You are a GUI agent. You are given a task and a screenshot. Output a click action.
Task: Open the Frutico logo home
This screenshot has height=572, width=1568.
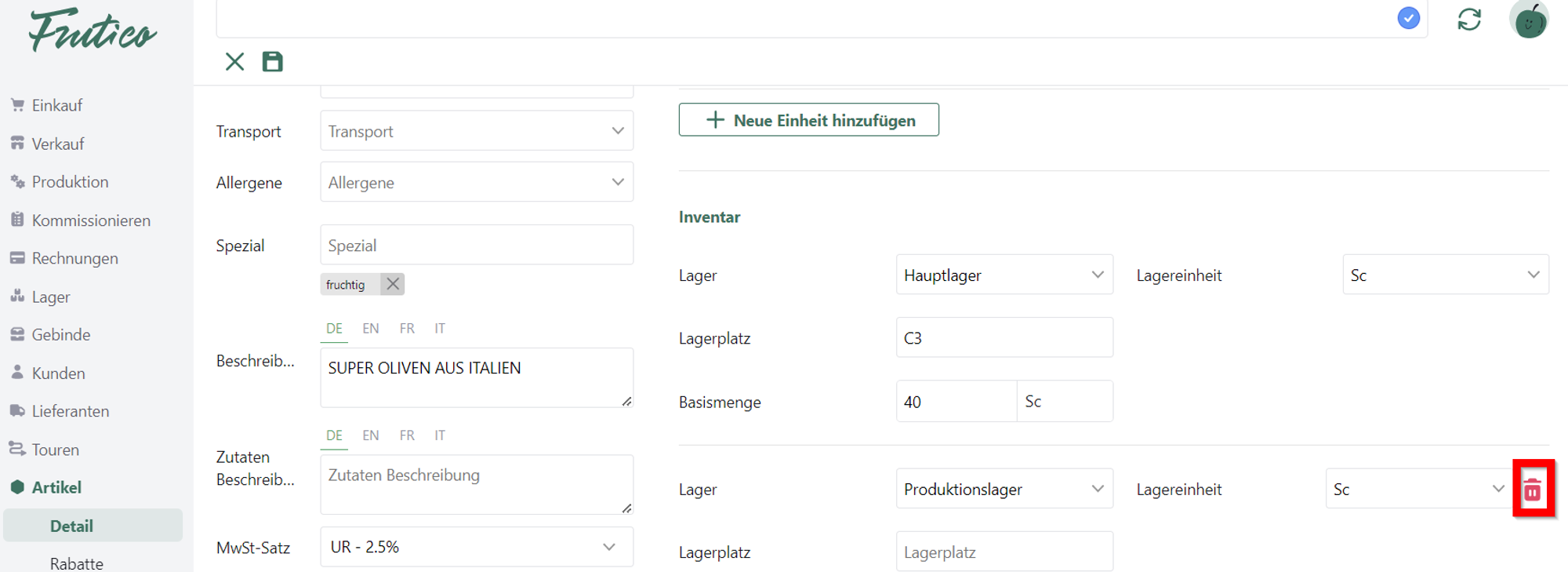point(93,31)
